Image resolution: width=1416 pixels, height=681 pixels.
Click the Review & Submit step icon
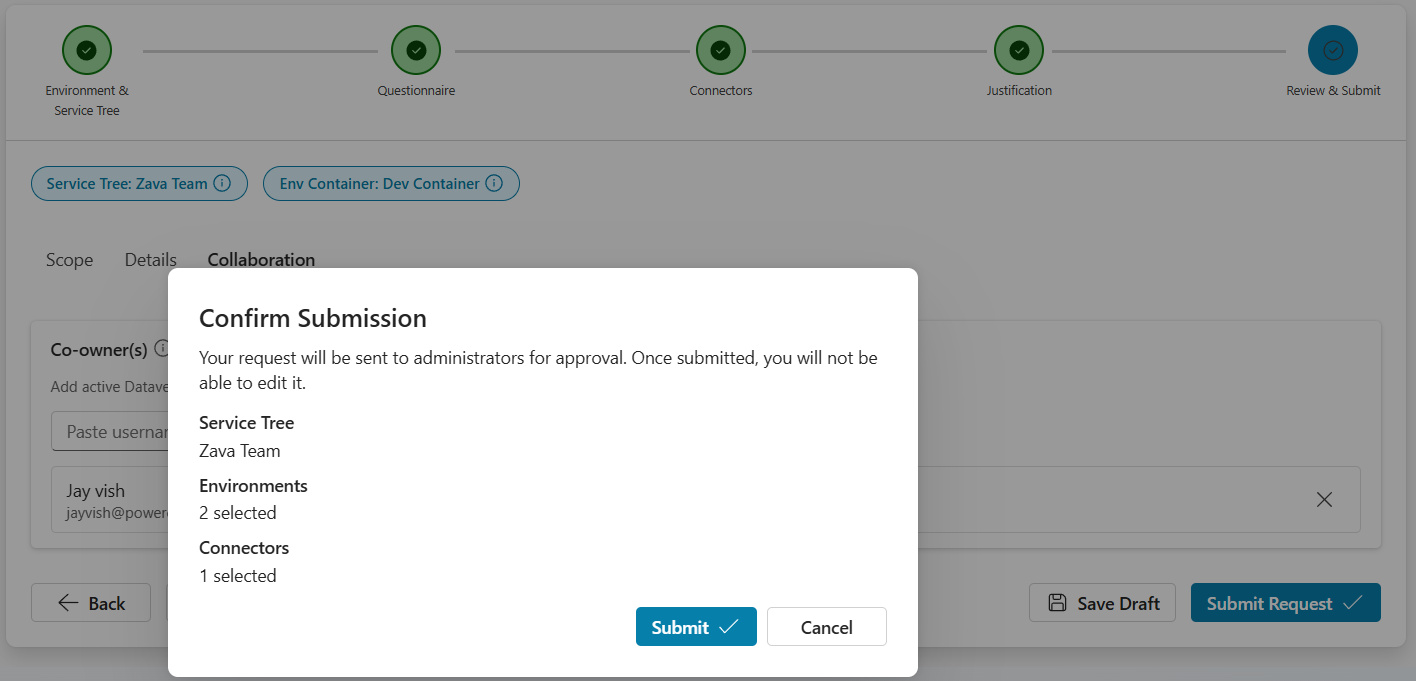point(1333,50)
